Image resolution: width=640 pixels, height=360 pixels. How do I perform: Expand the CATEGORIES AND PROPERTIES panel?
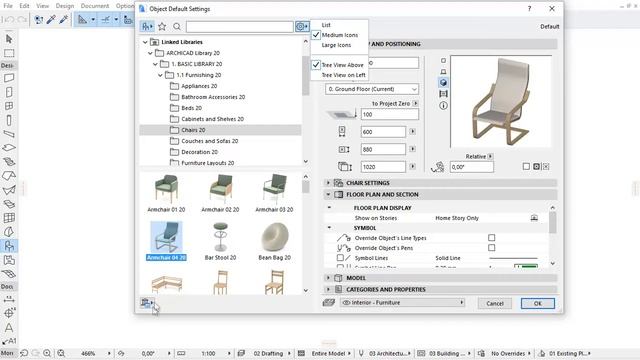tap(328, 289)
